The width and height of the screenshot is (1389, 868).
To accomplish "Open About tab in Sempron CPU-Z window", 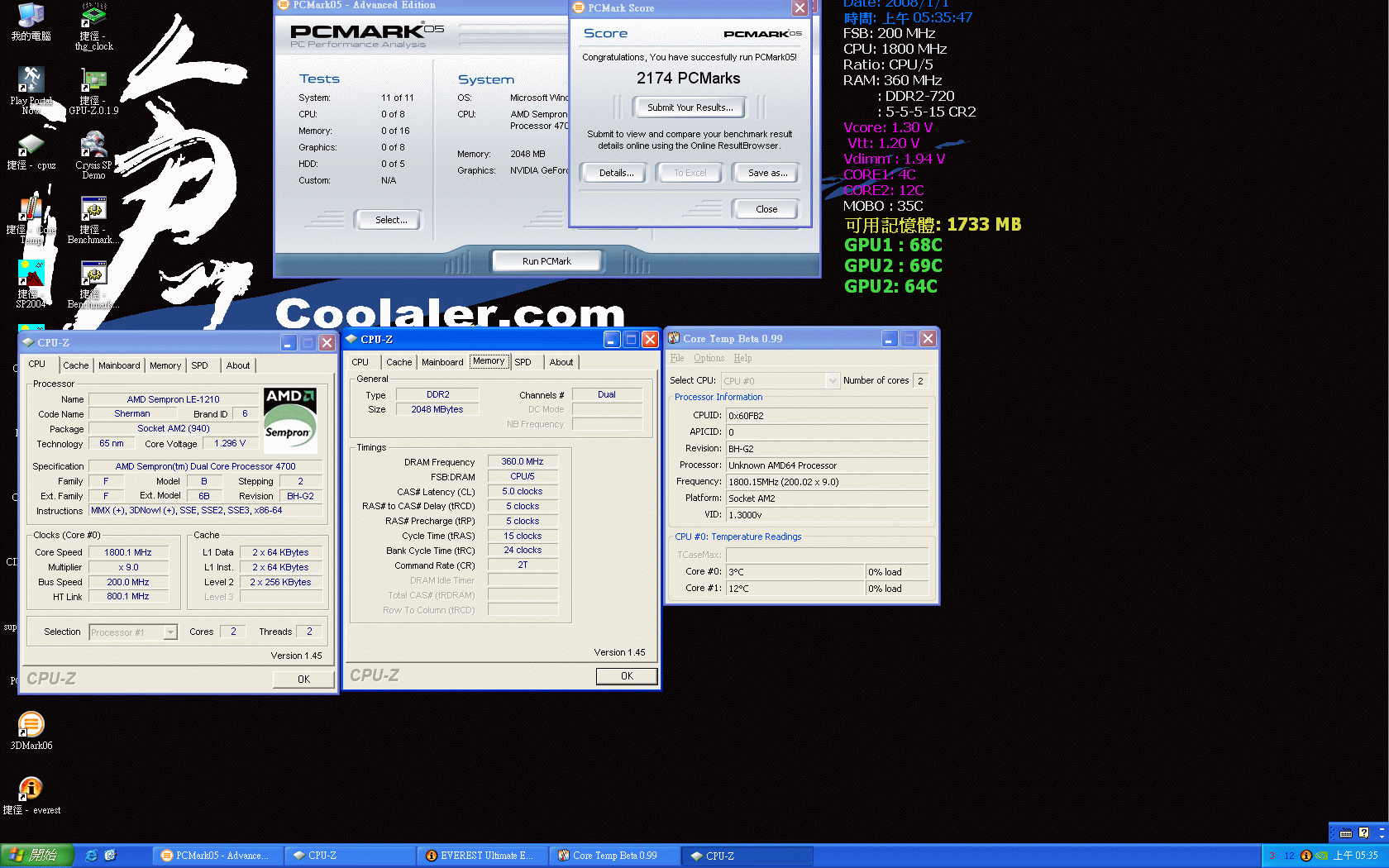I will 238,365.
